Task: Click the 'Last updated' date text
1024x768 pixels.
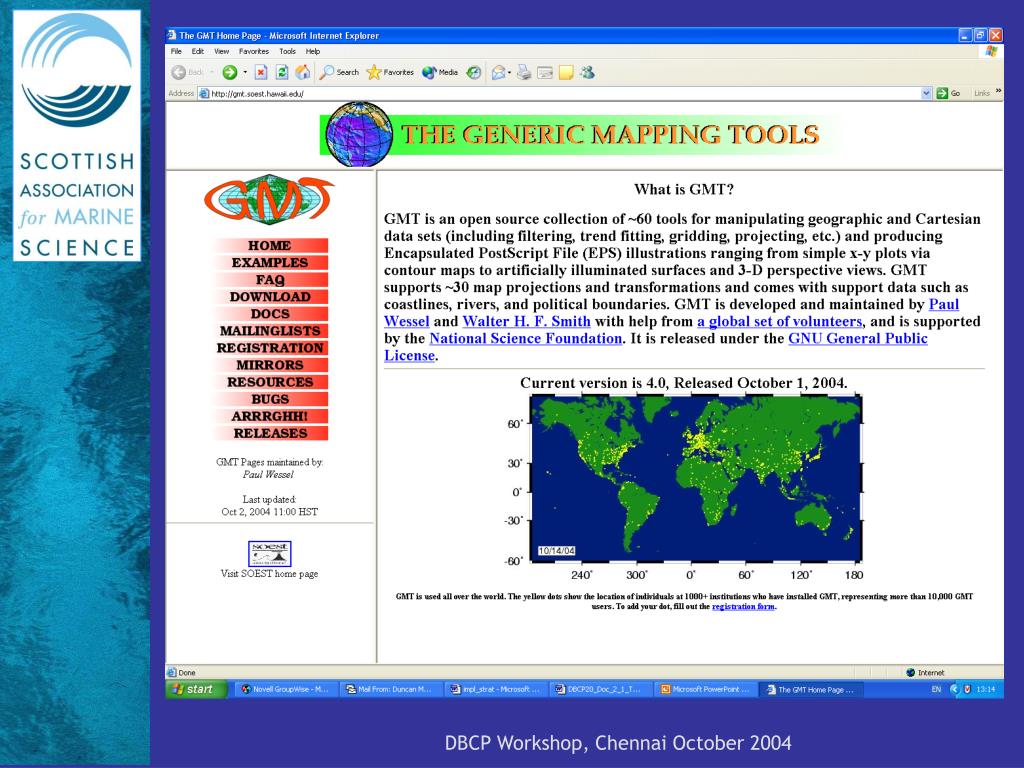Action: click(270, 505)
